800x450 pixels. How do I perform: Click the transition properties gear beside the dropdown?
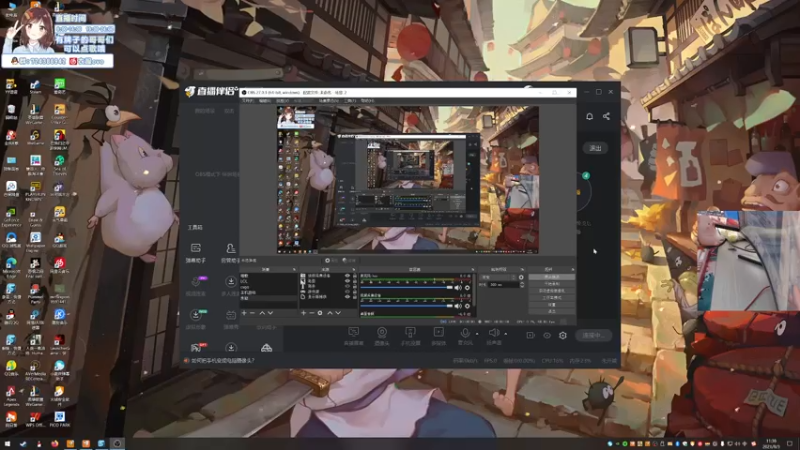(x=521, y=277)
